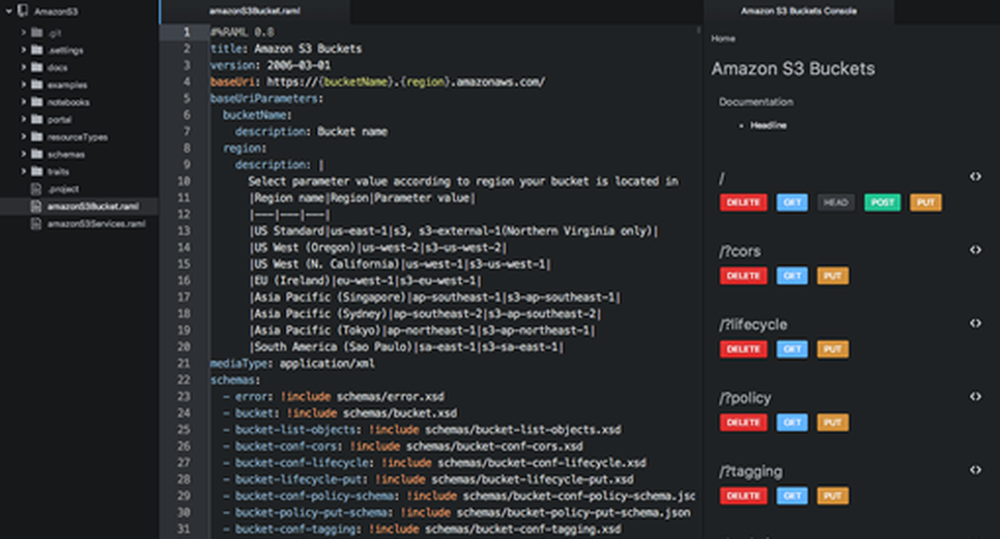This screenshot has width=1000, height=539.
Task: Click GET on the / resource
Action: (792, 202)
